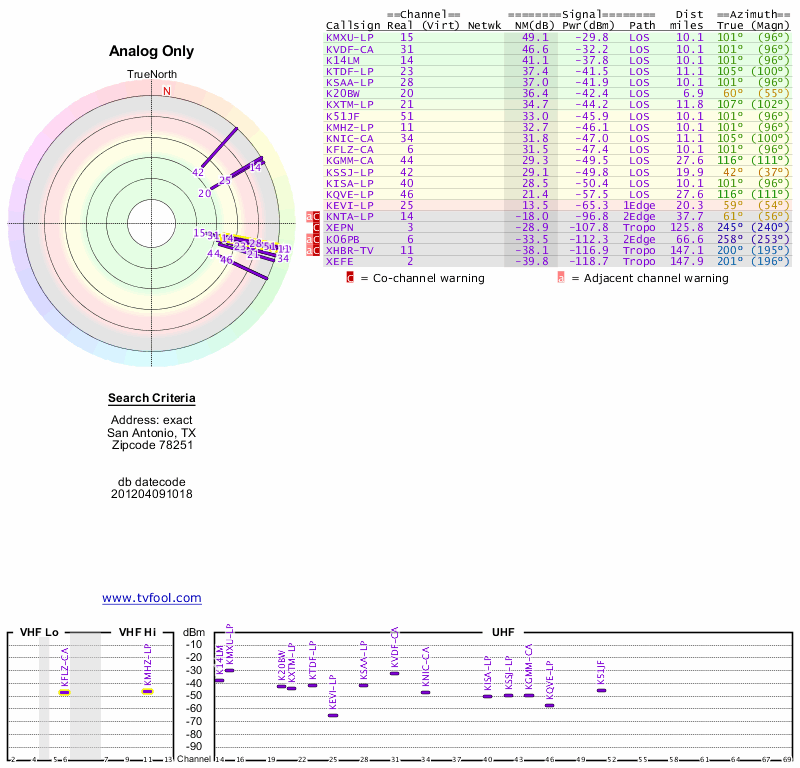Click the Analog Only title

(x=152, y=51)
